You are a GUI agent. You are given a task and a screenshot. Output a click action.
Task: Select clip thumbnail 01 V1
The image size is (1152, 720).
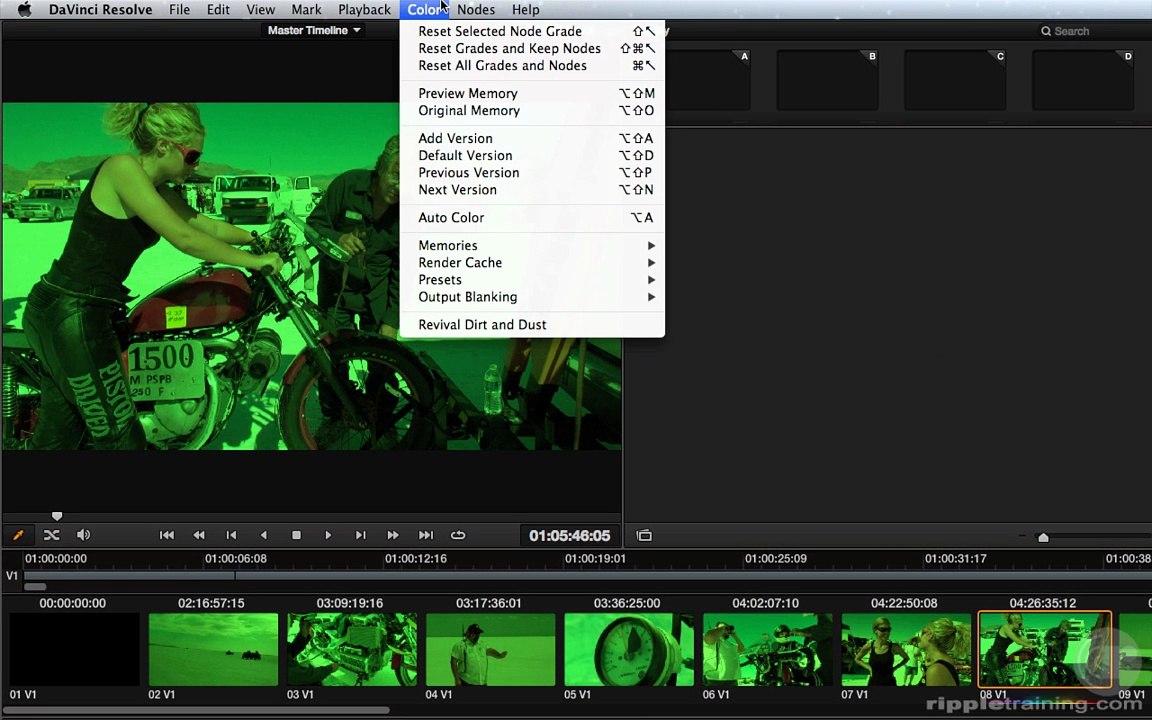[x=74, y=649]
